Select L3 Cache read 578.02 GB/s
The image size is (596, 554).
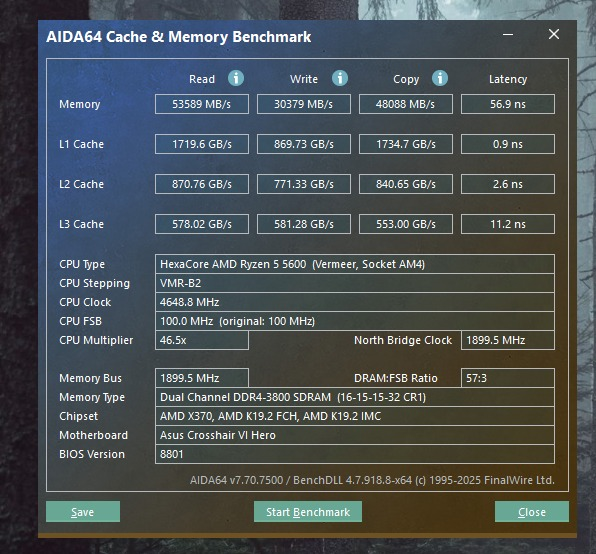coord(202,224)
